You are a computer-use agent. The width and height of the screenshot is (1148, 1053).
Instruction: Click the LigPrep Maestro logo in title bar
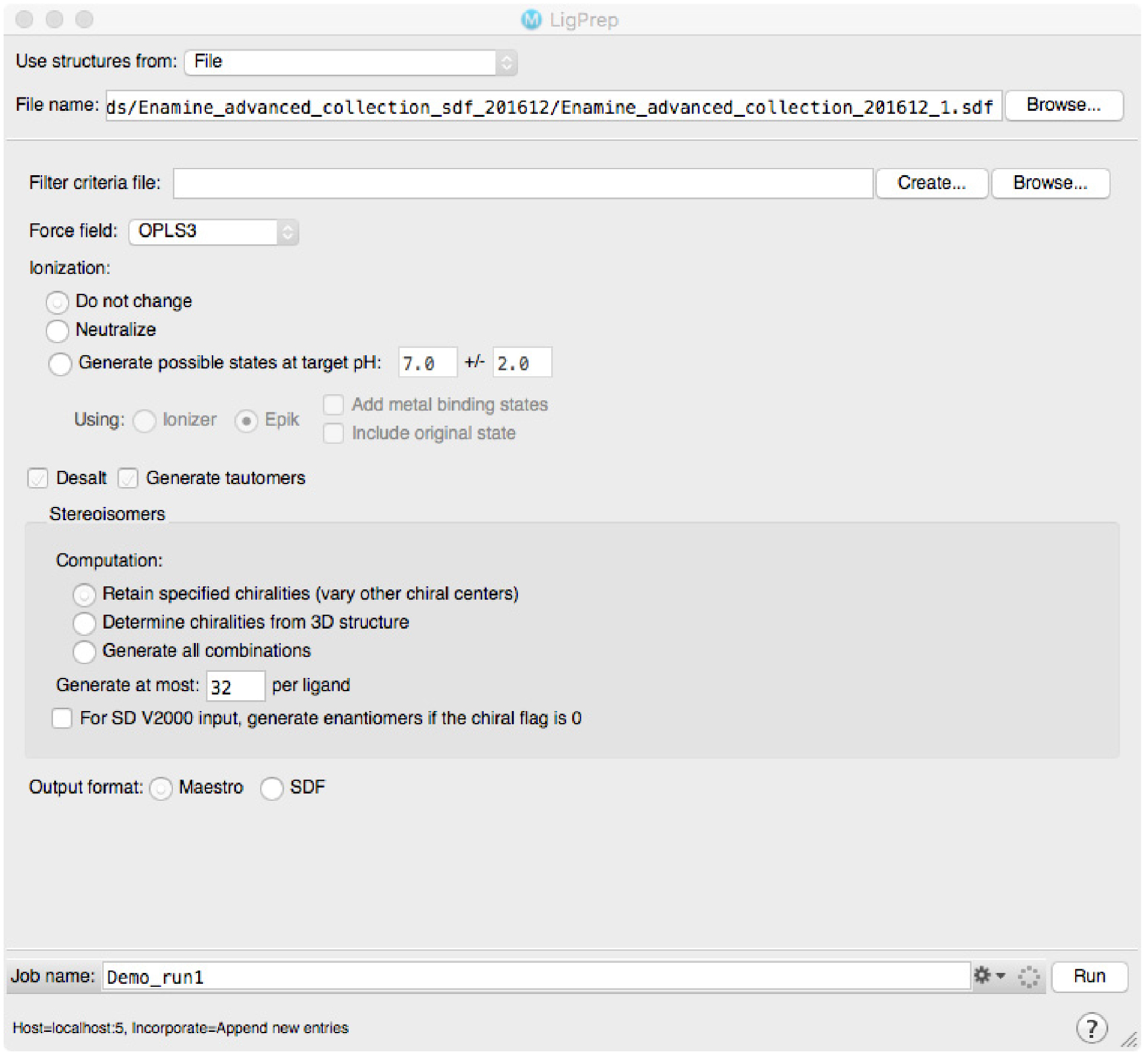531,20
